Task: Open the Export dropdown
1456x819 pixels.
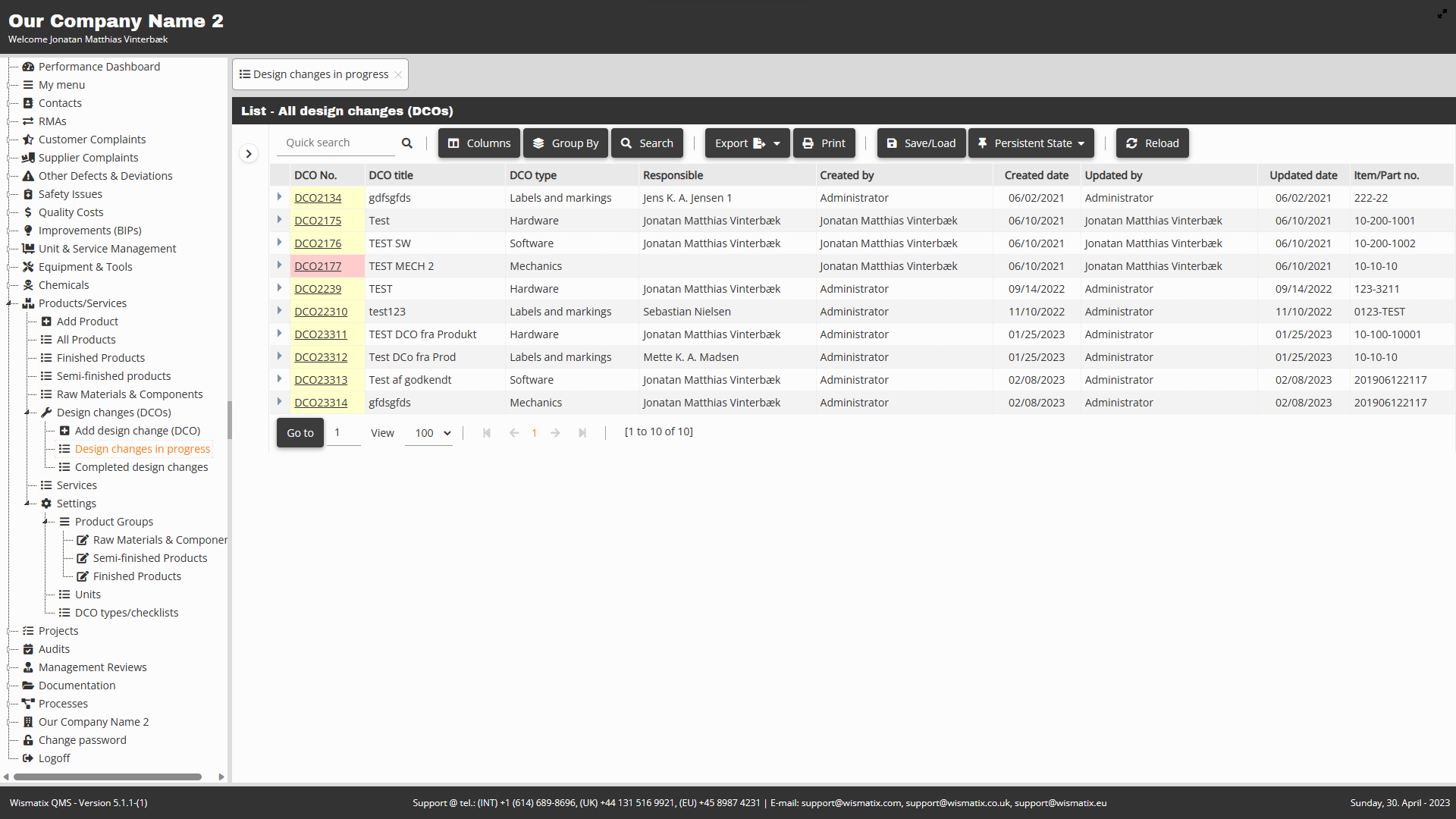Action: [747, 143]
